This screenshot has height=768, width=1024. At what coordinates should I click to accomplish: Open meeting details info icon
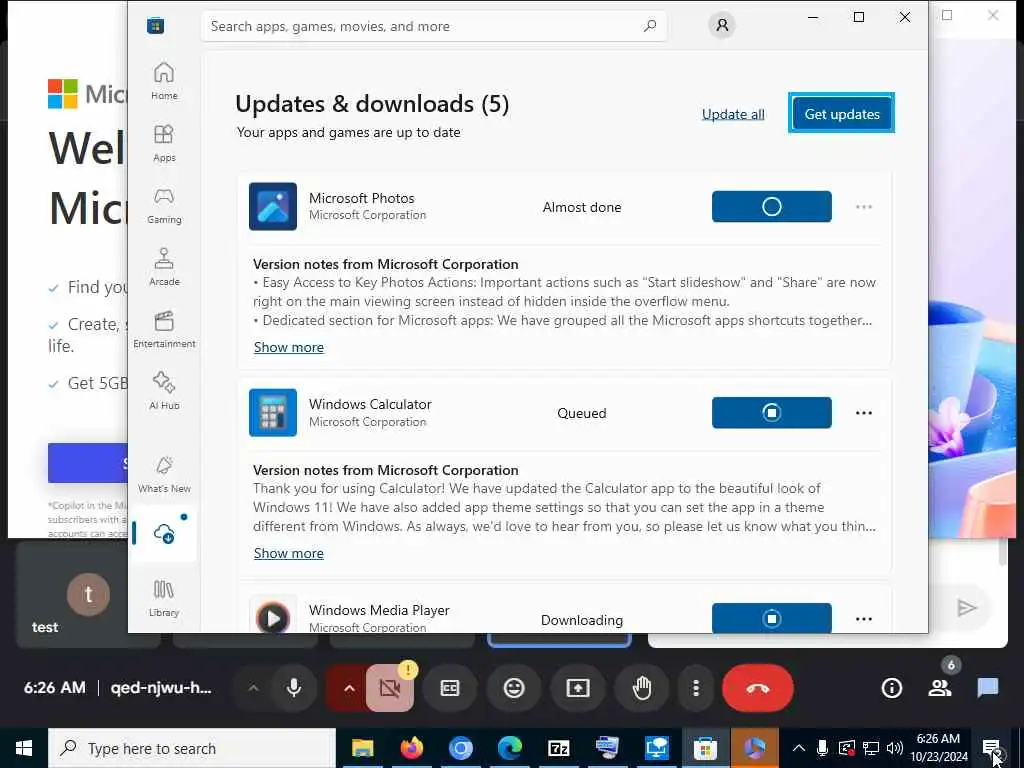(x=891, y=688)
